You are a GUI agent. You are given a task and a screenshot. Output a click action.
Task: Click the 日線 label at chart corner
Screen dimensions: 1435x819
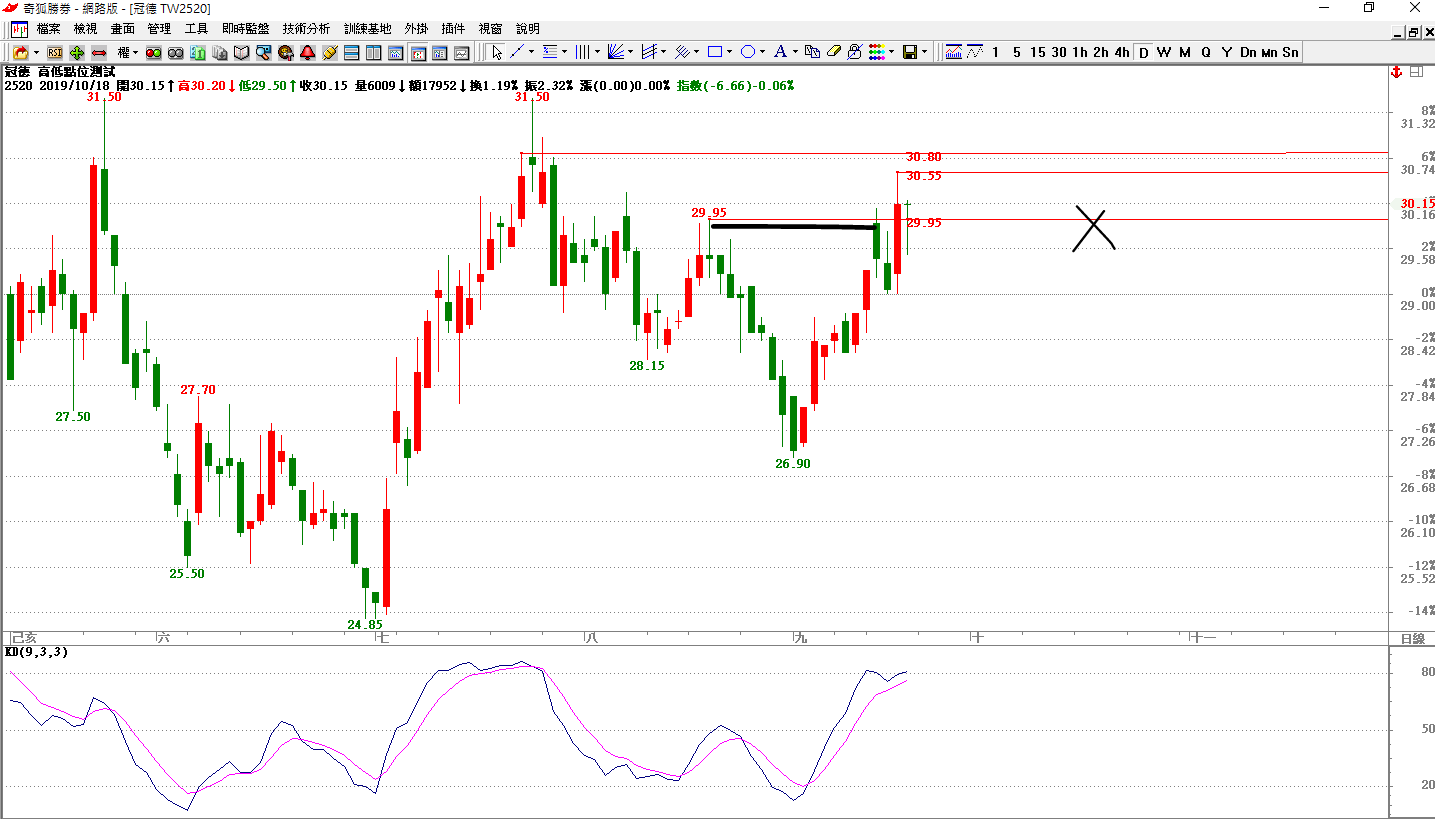click(x=1412, y=639)
